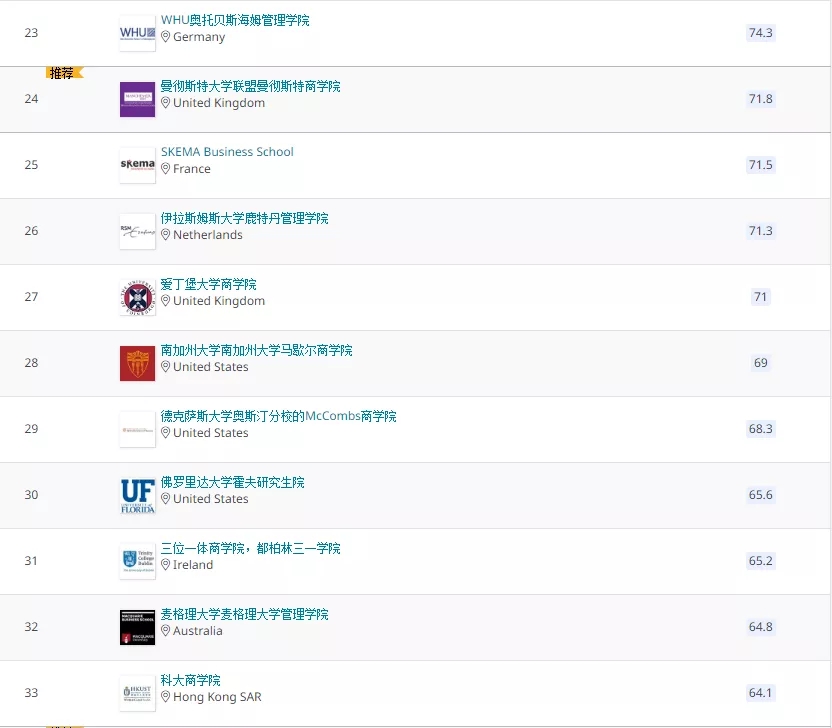
Task: Click the McCombs school logo in row 29
Action: coord(137,429)
